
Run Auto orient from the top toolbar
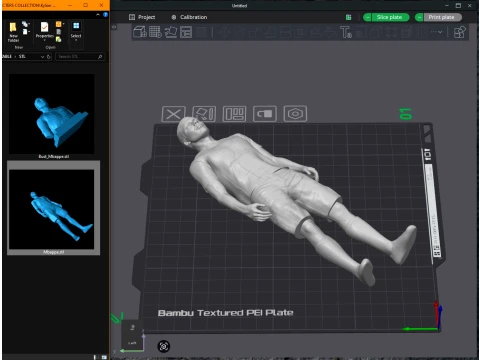point(171,32)
